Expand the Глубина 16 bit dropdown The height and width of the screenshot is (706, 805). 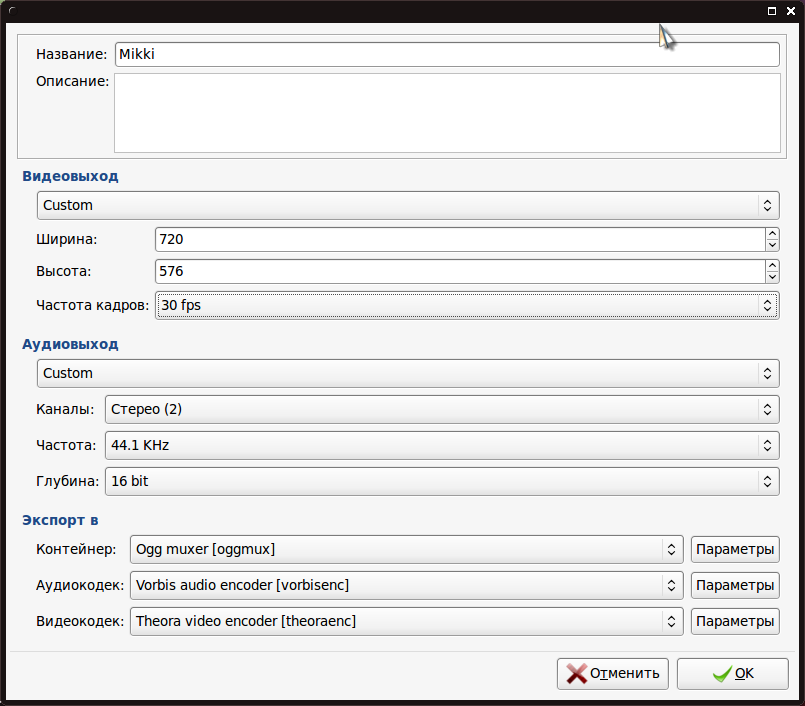pyautogui.click(x=442, y=481)
